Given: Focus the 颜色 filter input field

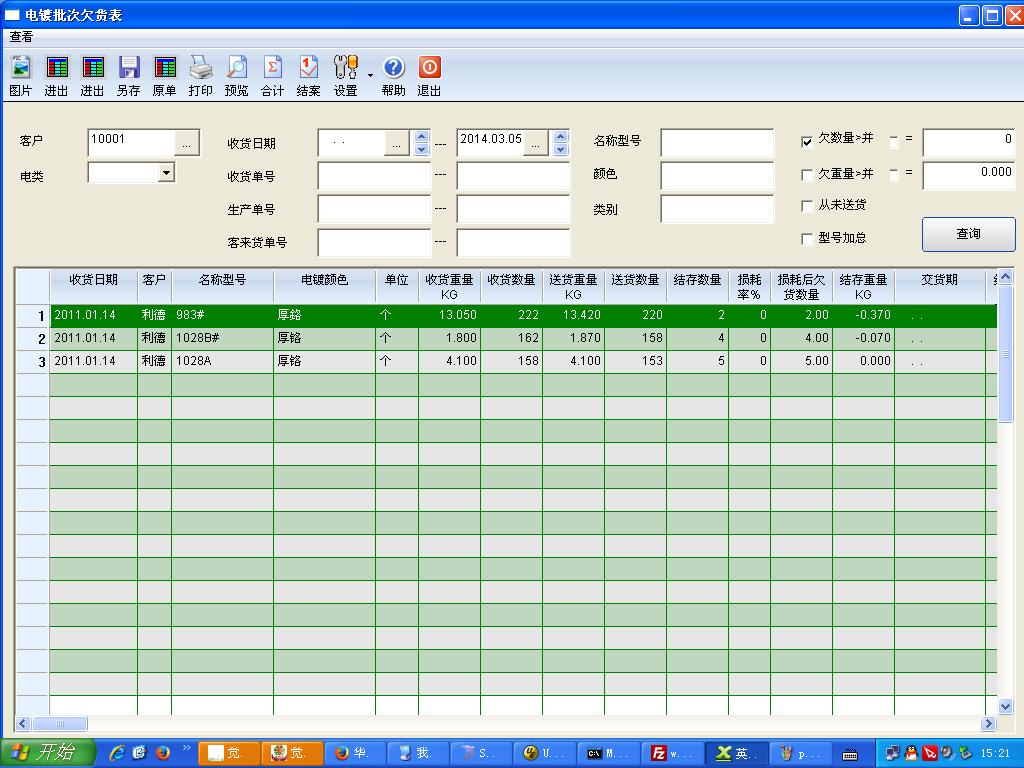Looking at the screenshot, I should point(717,176).
